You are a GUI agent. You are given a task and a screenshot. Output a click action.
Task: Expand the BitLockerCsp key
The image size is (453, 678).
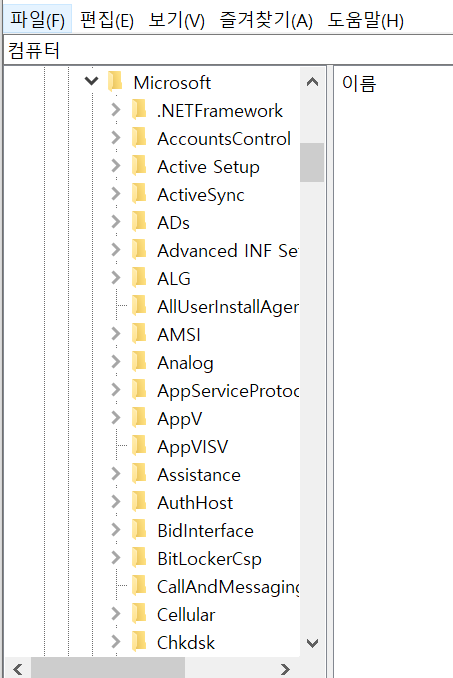(115, 558)
